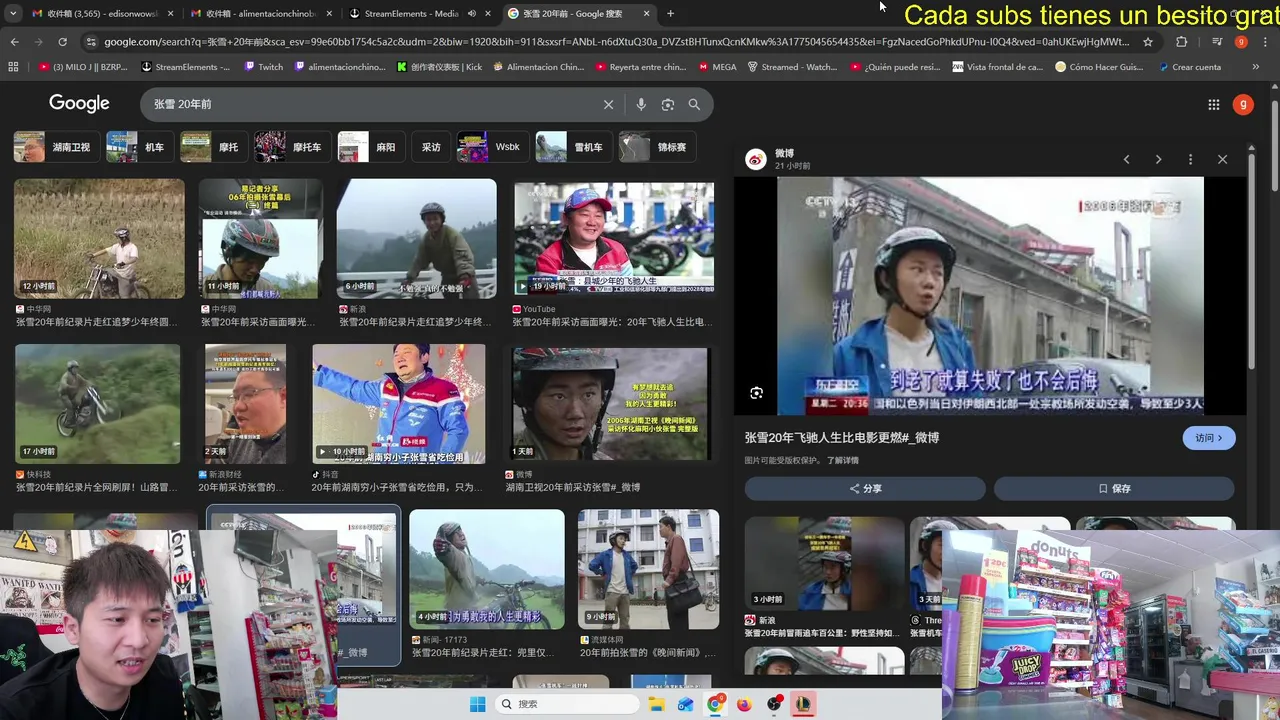Image resolution: width=1280 pixels, height=720 pixels.
Task: Open YouTube result with red cap man
Action: 614,239
